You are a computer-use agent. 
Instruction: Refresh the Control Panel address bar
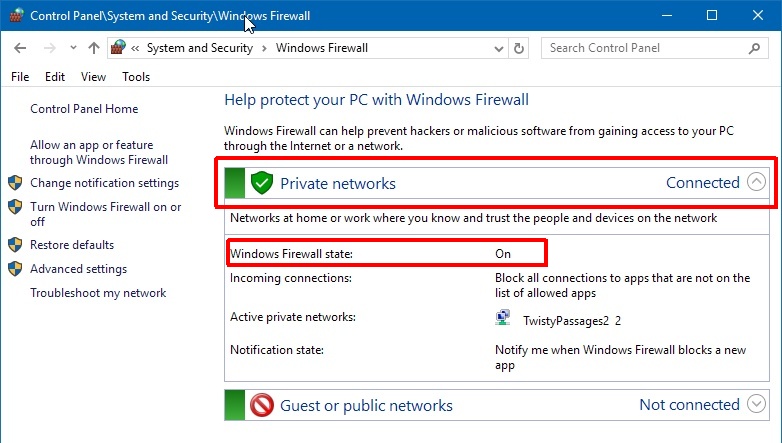coord(518,48)
